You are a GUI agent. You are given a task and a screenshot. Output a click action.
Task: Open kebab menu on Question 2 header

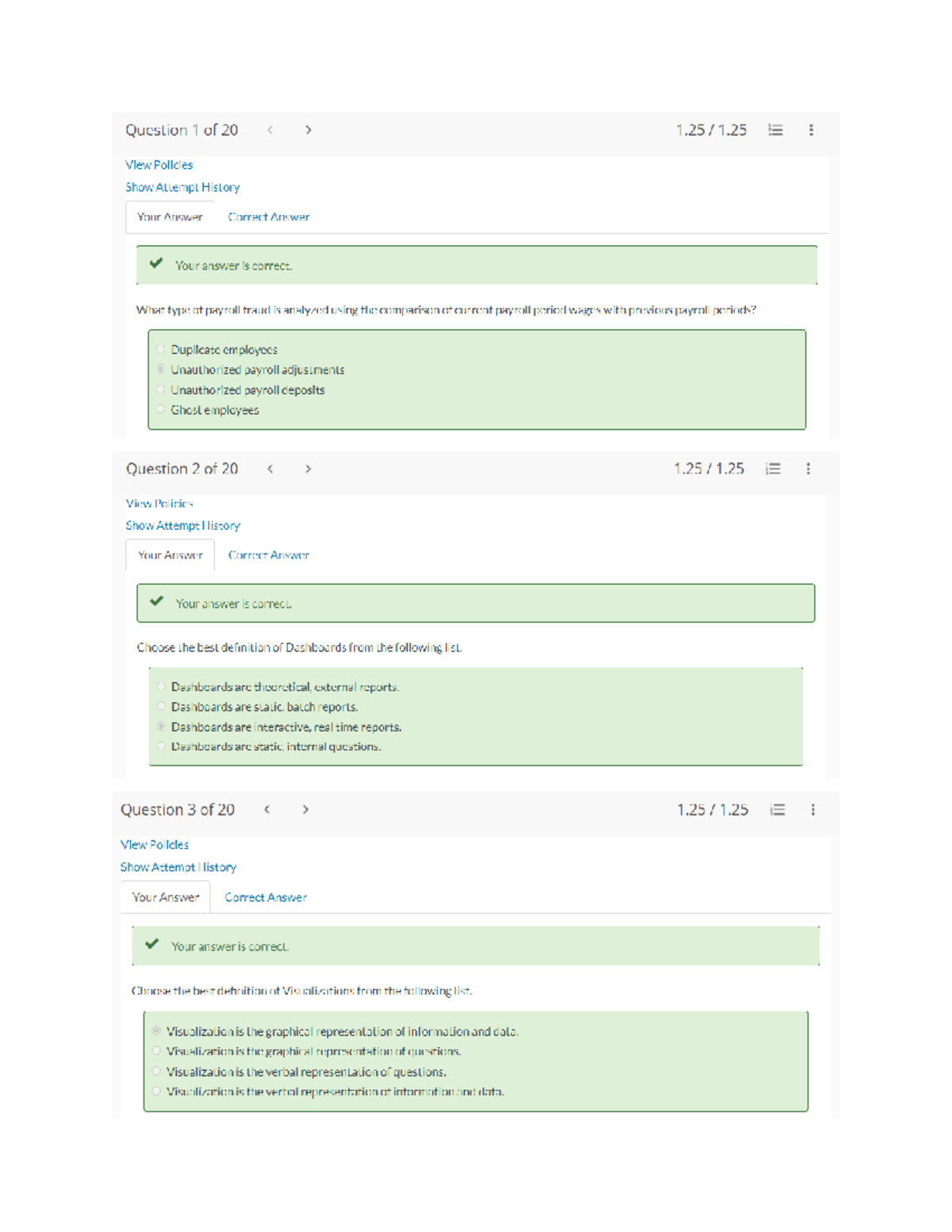coord(808,469)
